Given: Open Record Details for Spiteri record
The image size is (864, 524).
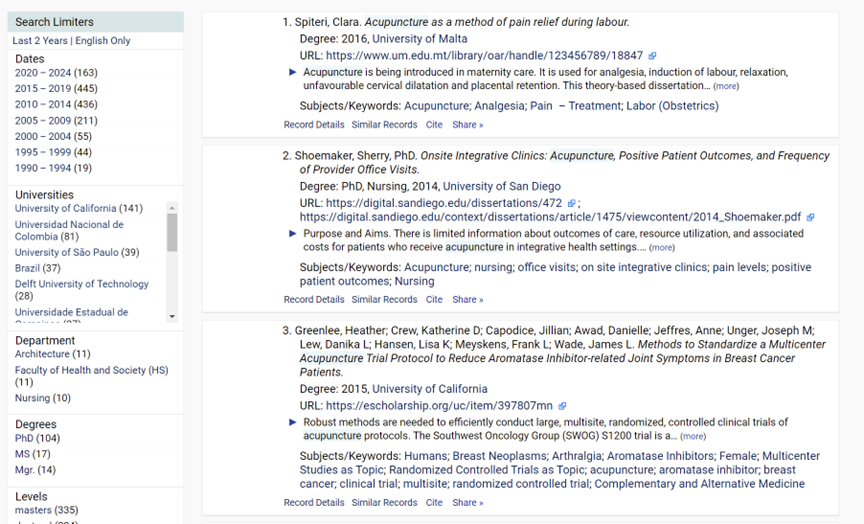Looking at the screenshot, I should tap(314, 125).
